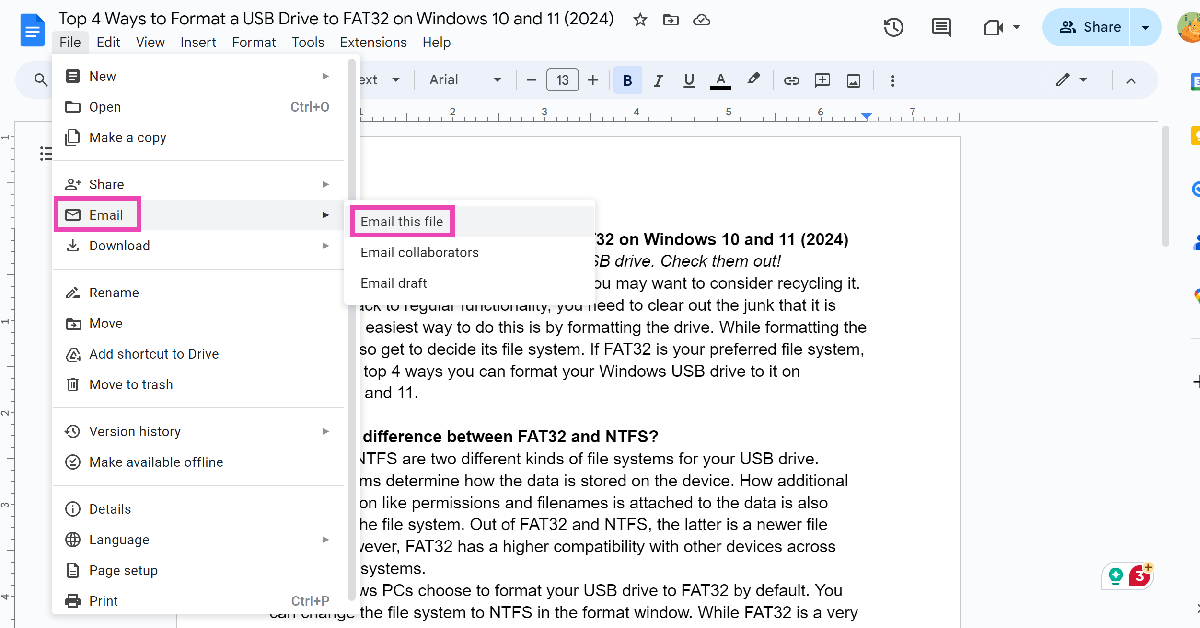The image size is (1200, 628).
Task: Click the font size field showing 13
Action: 562,80
